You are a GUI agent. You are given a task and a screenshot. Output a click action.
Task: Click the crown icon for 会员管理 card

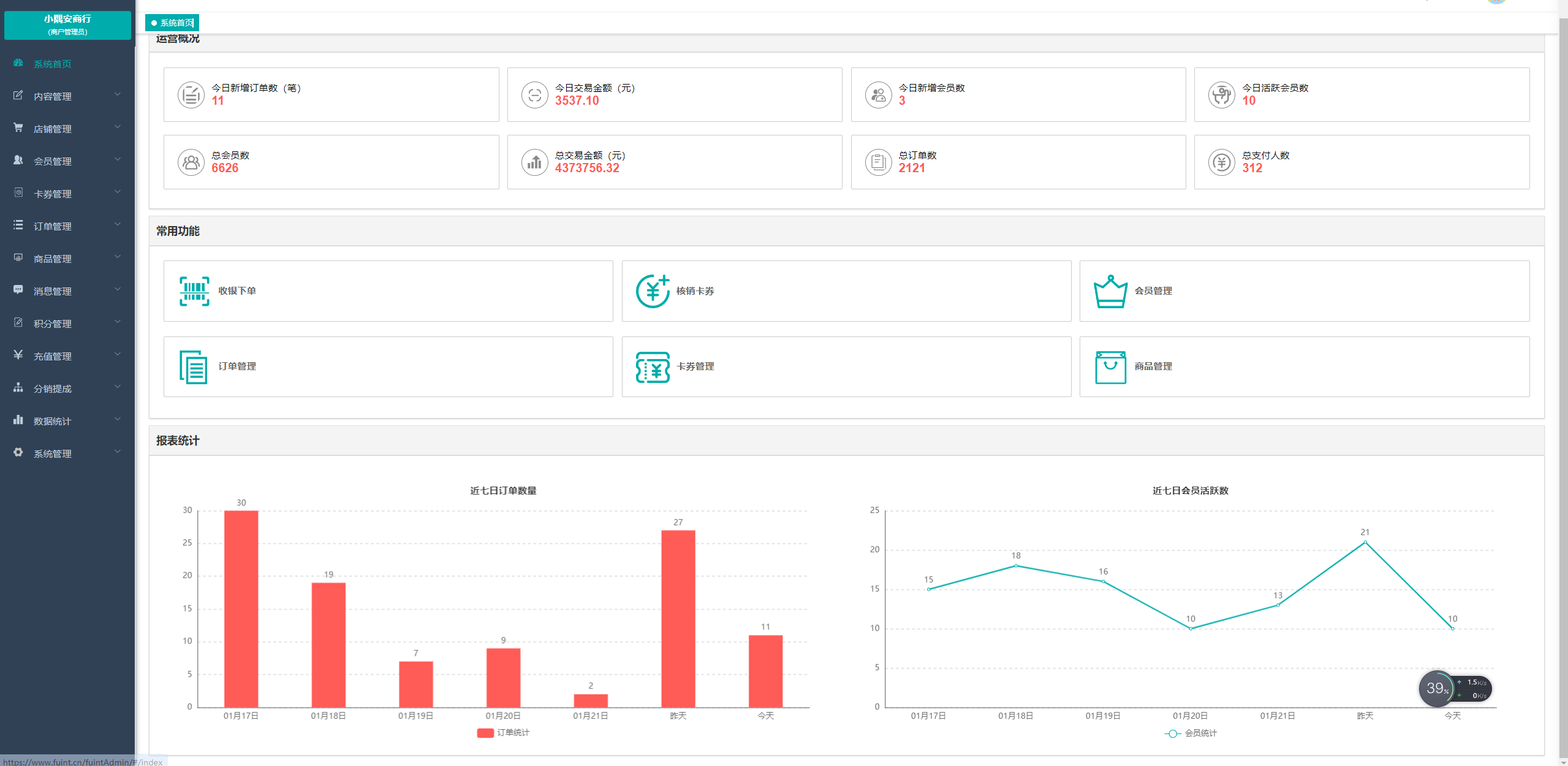pos(1110,291)
